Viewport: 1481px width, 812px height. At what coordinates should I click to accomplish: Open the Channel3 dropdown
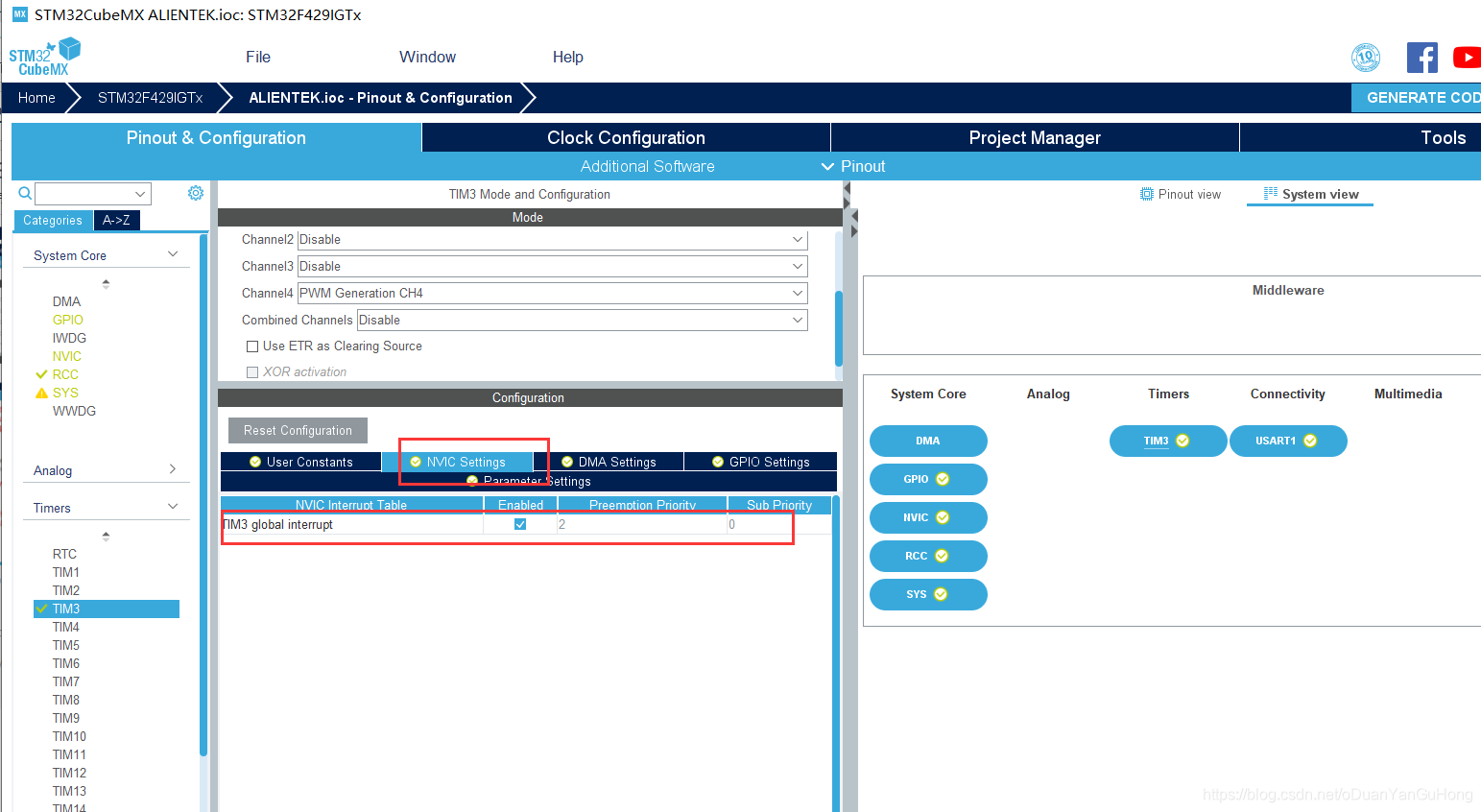point(552,266)
